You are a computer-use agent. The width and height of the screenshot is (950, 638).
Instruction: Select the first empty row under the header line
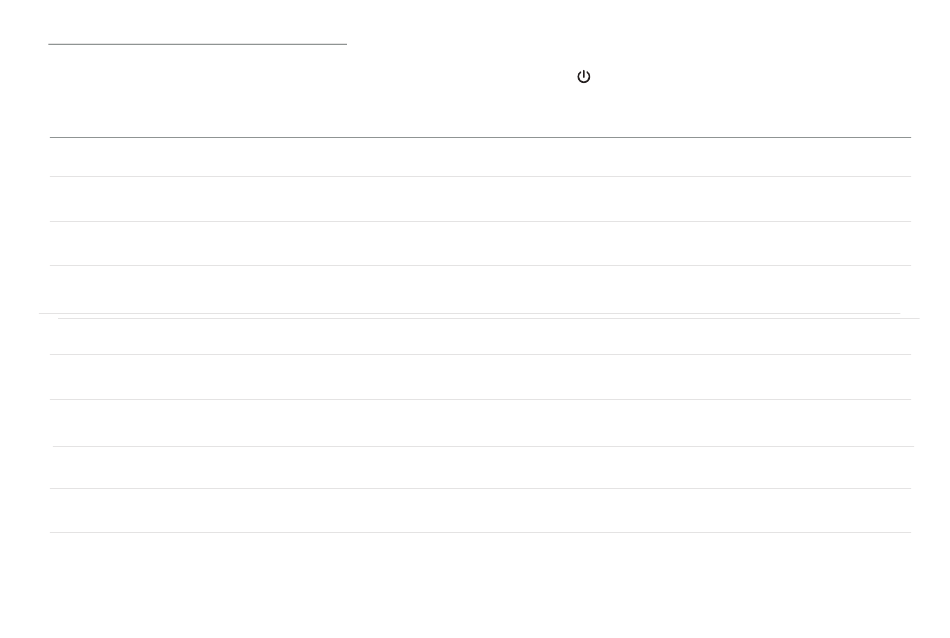coord(480,158)
